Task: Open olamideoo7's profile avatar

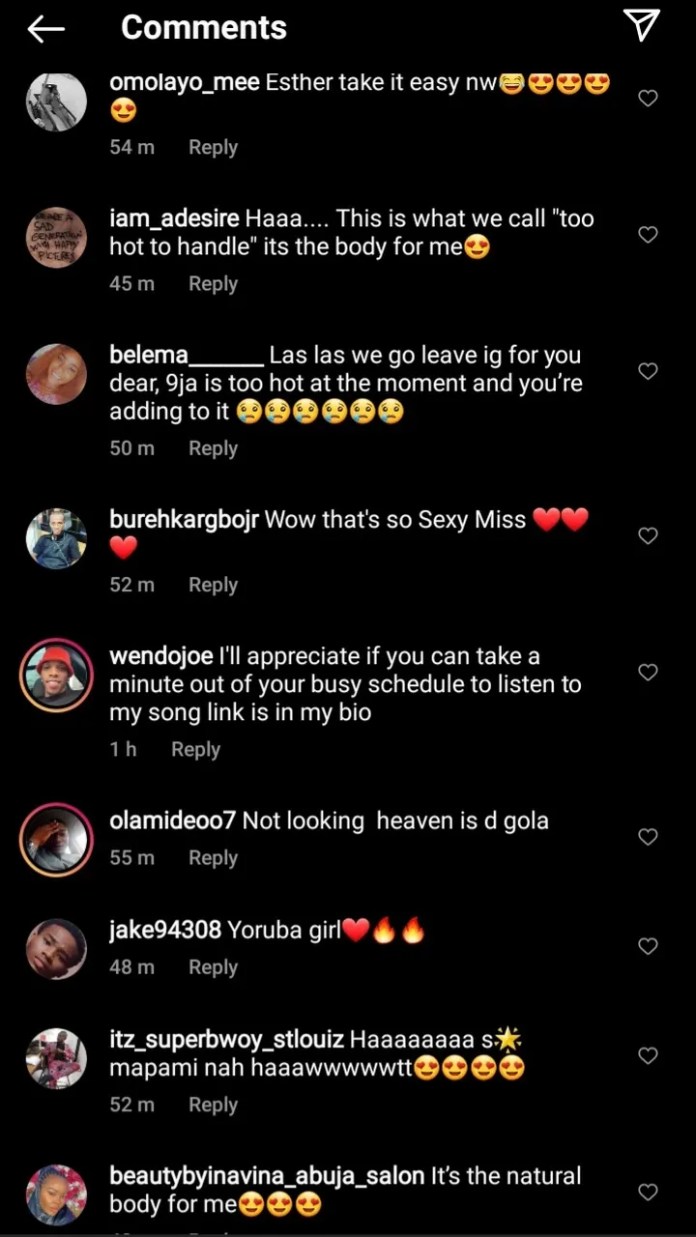Action: pyautogui.click(x=56, y=838)
